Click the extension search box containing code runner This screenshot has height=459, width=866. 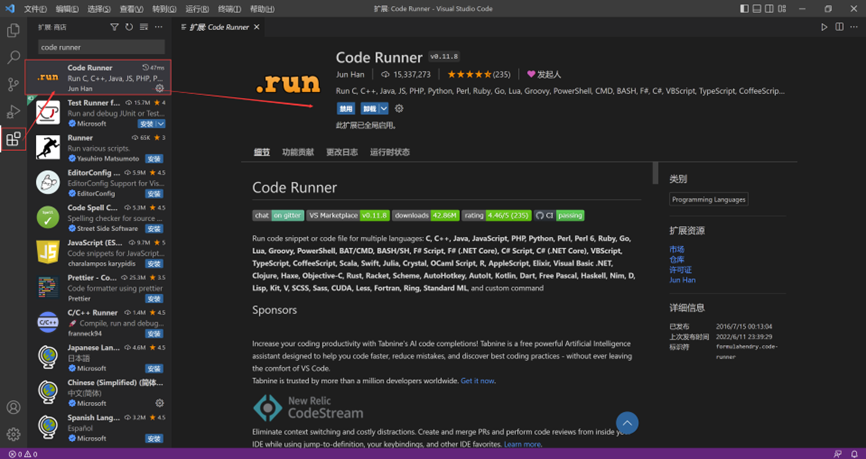coord(102,47)
